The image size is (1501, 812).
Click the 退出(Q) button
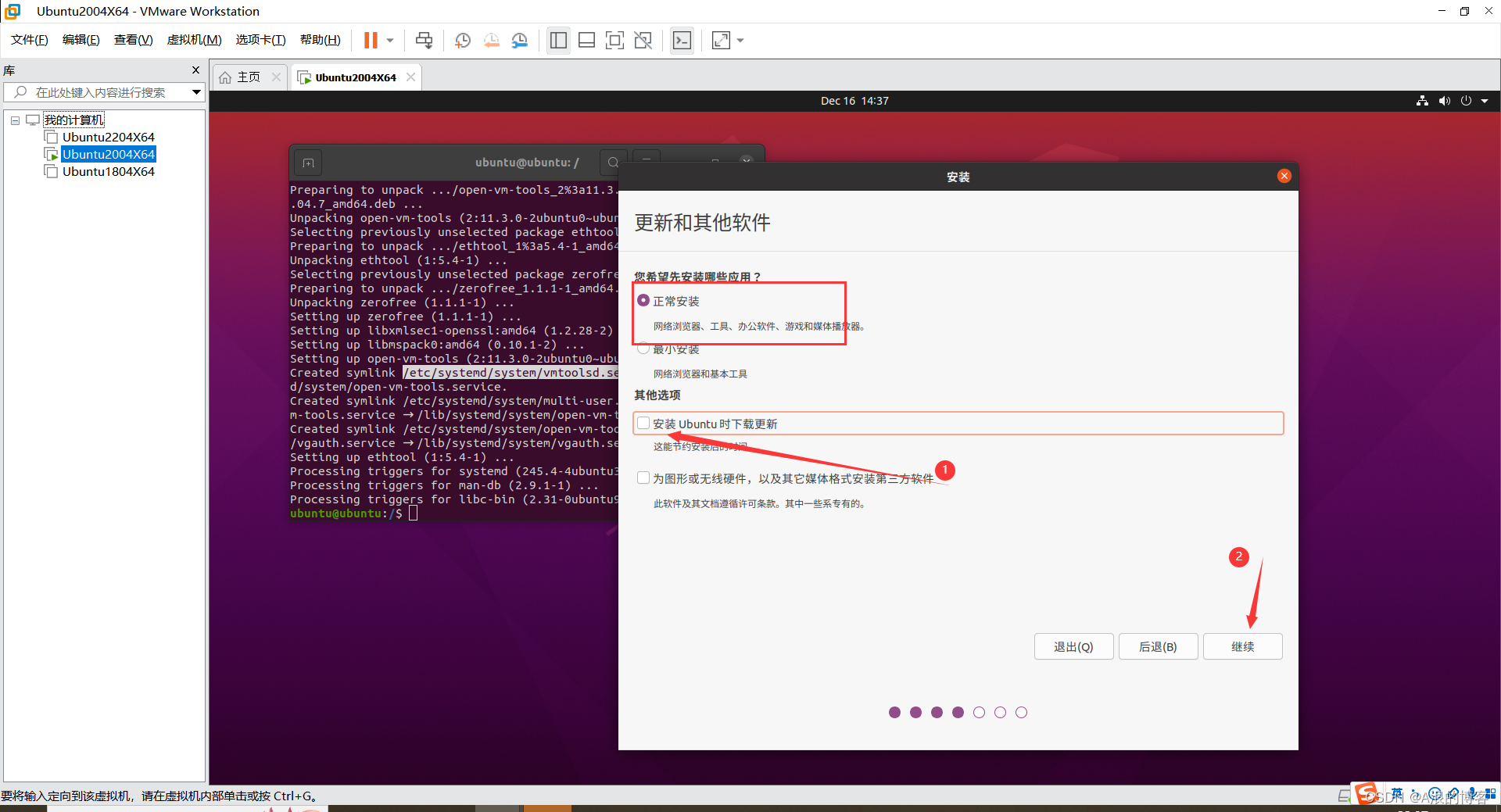coord(1073,646)
